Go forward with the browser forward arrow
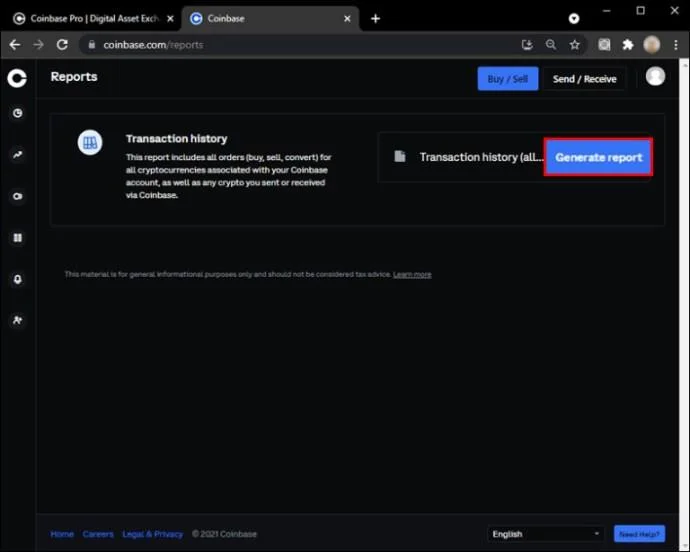This screenshot has height=552, width=690. [38, 44]
